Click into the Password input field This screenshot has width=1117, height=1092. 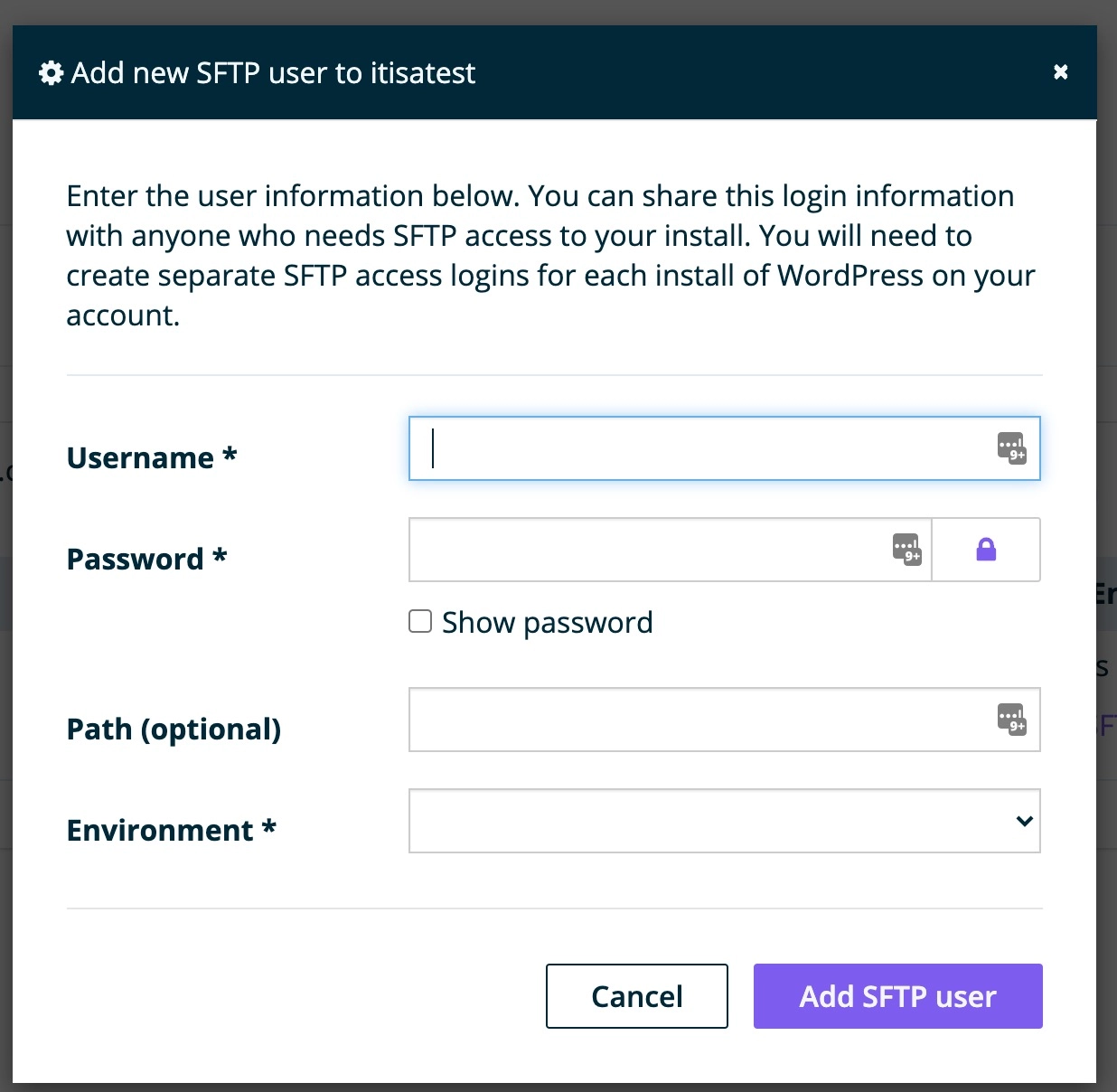(670, 550)
